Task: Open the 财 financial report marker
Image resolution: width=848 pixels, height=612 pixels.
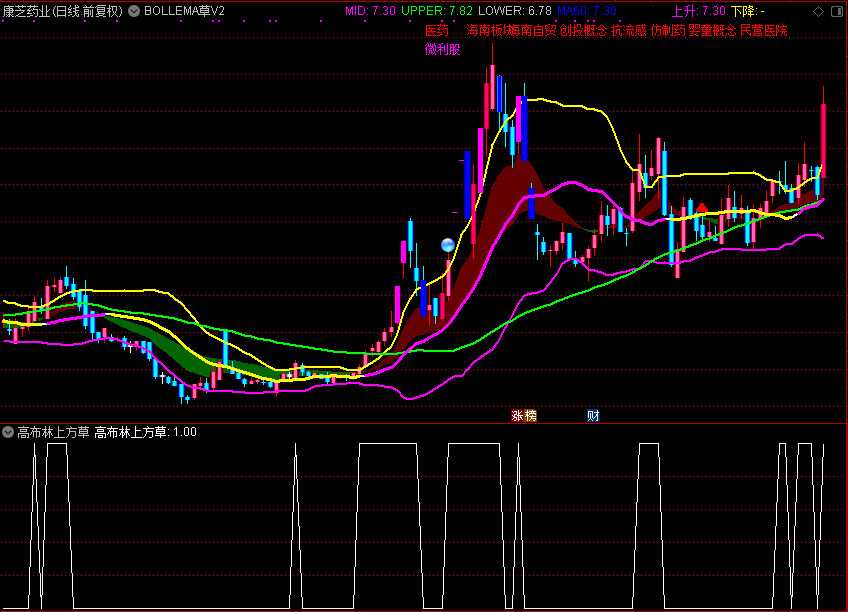Action: (x=593, y=415)
